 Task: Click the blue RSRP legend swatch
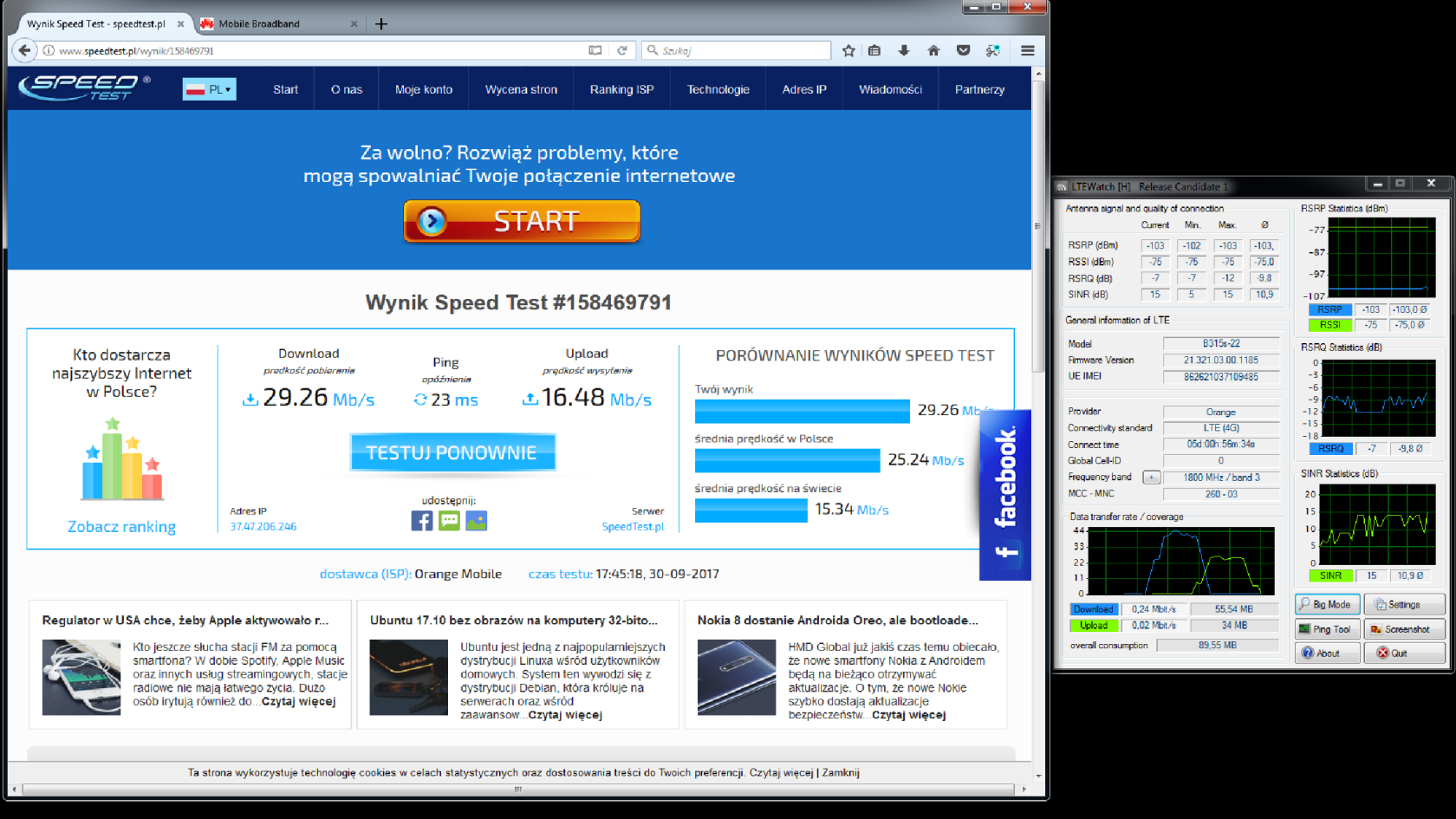click(x=1330, y=309)
